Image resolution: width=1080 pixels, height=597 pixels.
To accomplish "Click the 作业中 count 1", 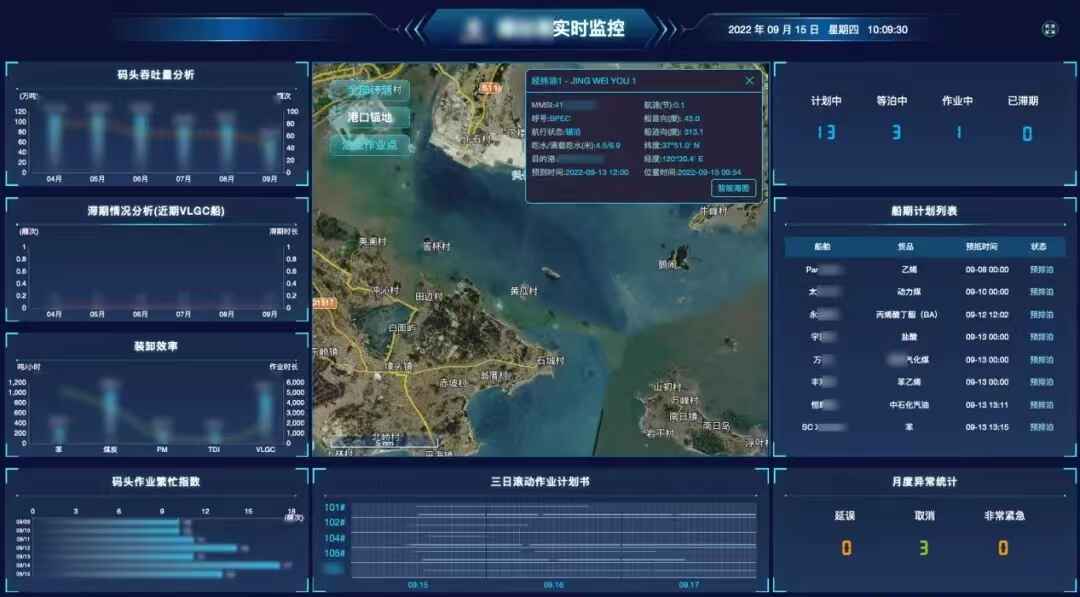I will tap(958, 133).
